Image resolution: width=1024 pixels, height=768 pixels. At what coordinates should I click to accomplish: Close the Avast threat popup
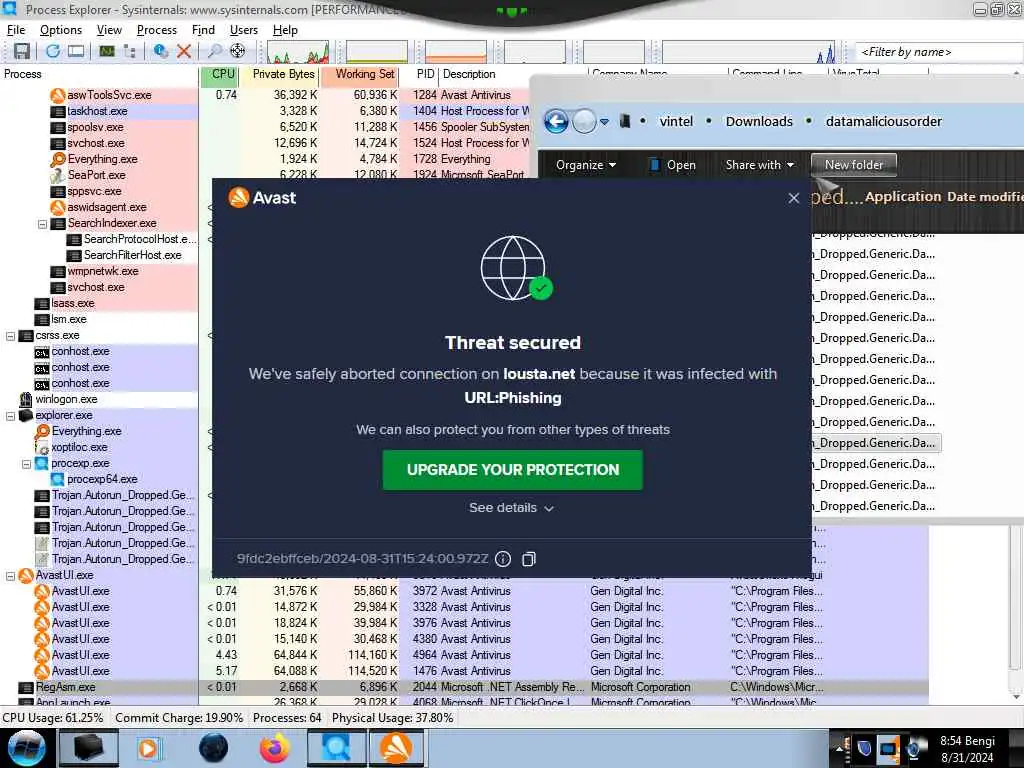(793, 198)
